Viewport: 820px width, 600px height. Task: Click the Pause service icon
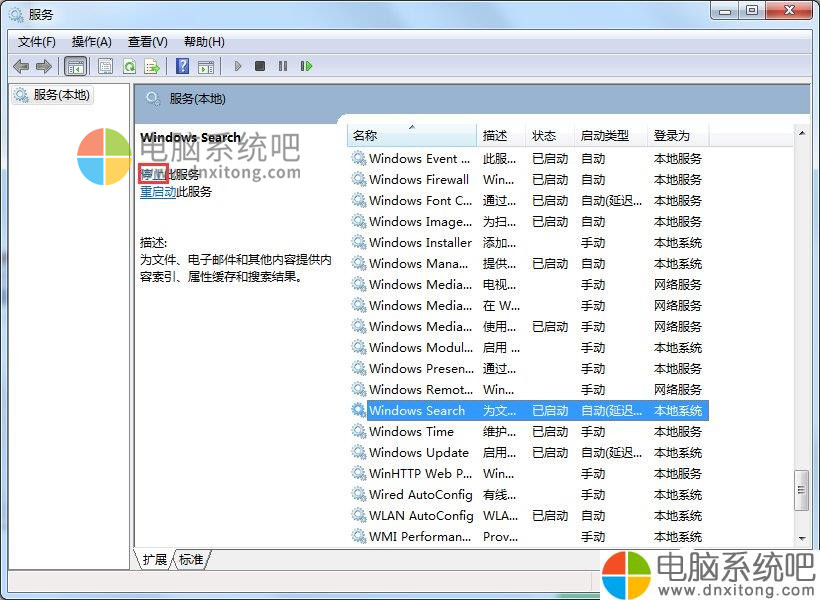pyautogui.click(x=283, y=66)
